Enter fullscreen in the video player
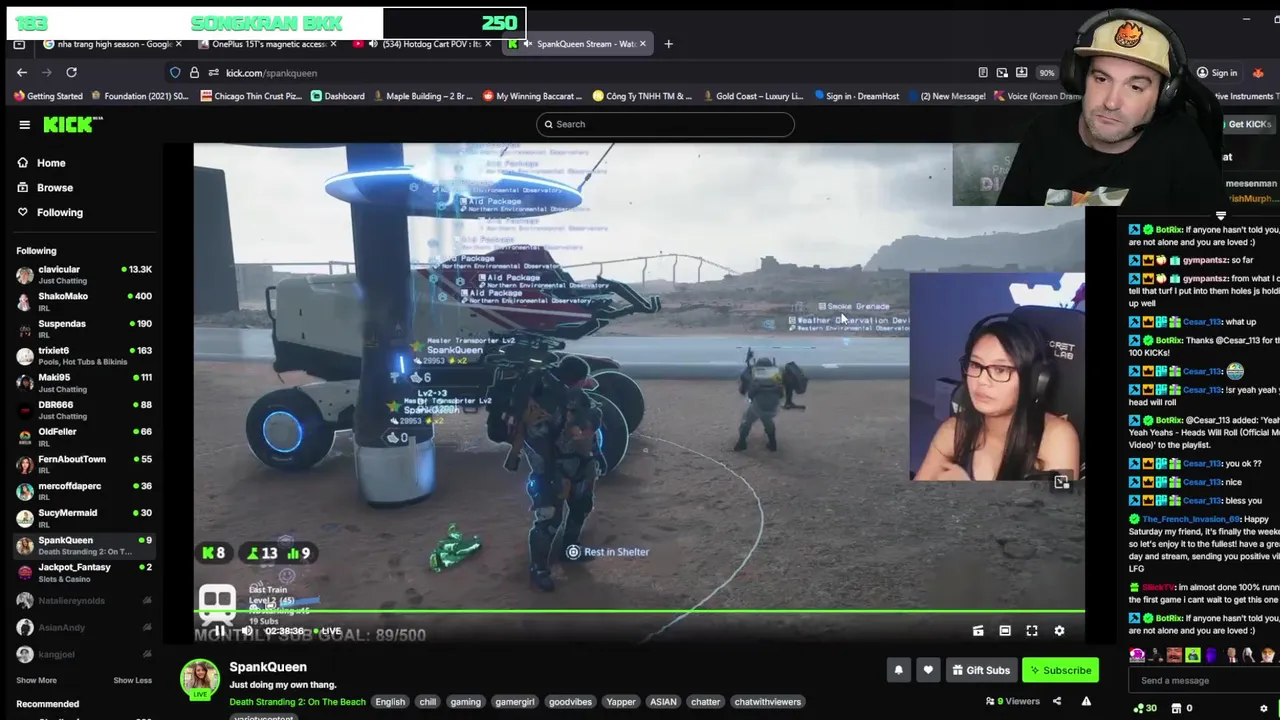1280x720 pixels. coord(1032,631)
